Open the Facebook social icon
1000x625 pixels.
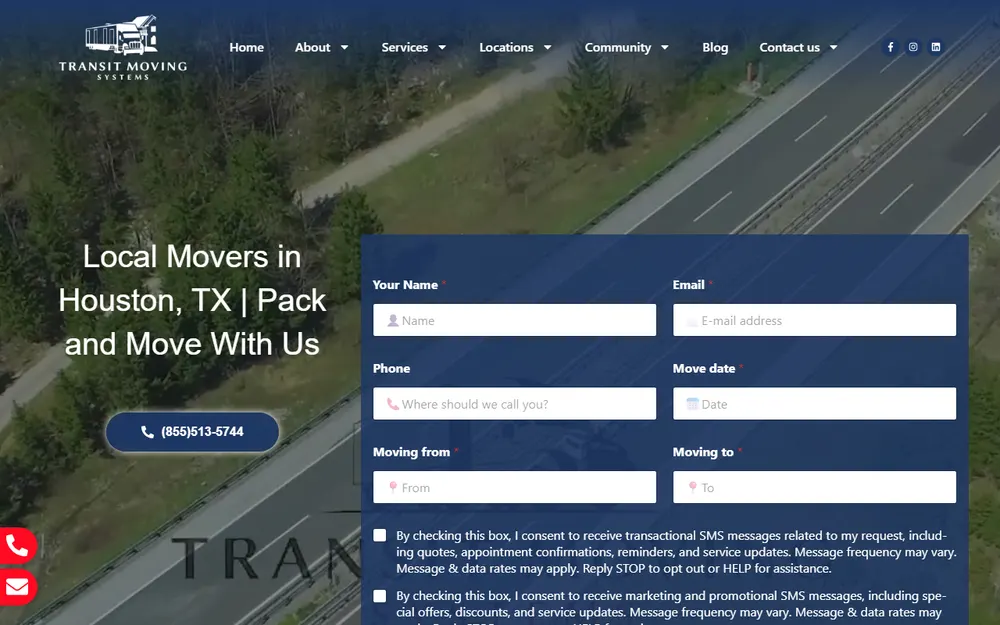click(890, 47)
